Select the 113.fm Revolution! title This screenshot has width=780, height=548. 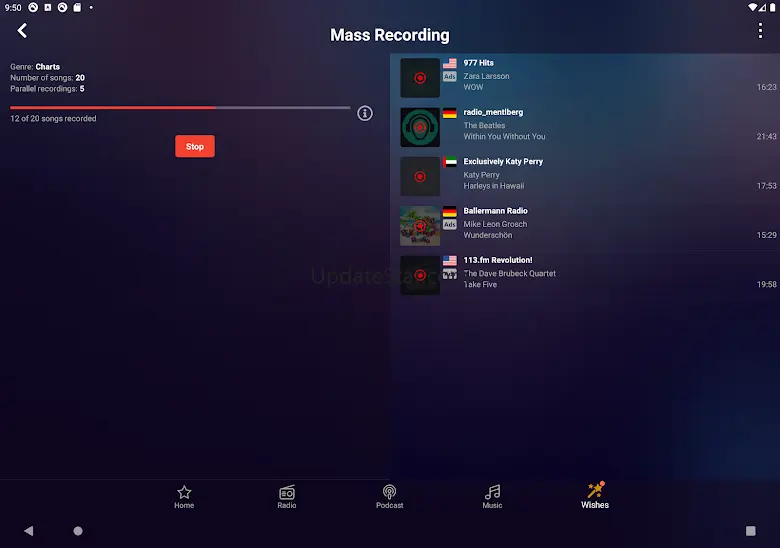(497, 260)
